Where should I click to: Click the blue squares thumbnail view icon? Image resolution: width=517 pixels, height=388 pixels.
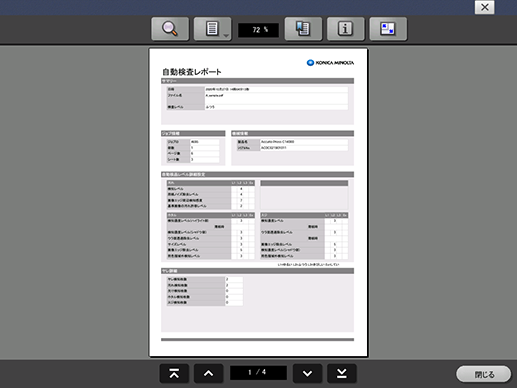[x=388, y=29]
